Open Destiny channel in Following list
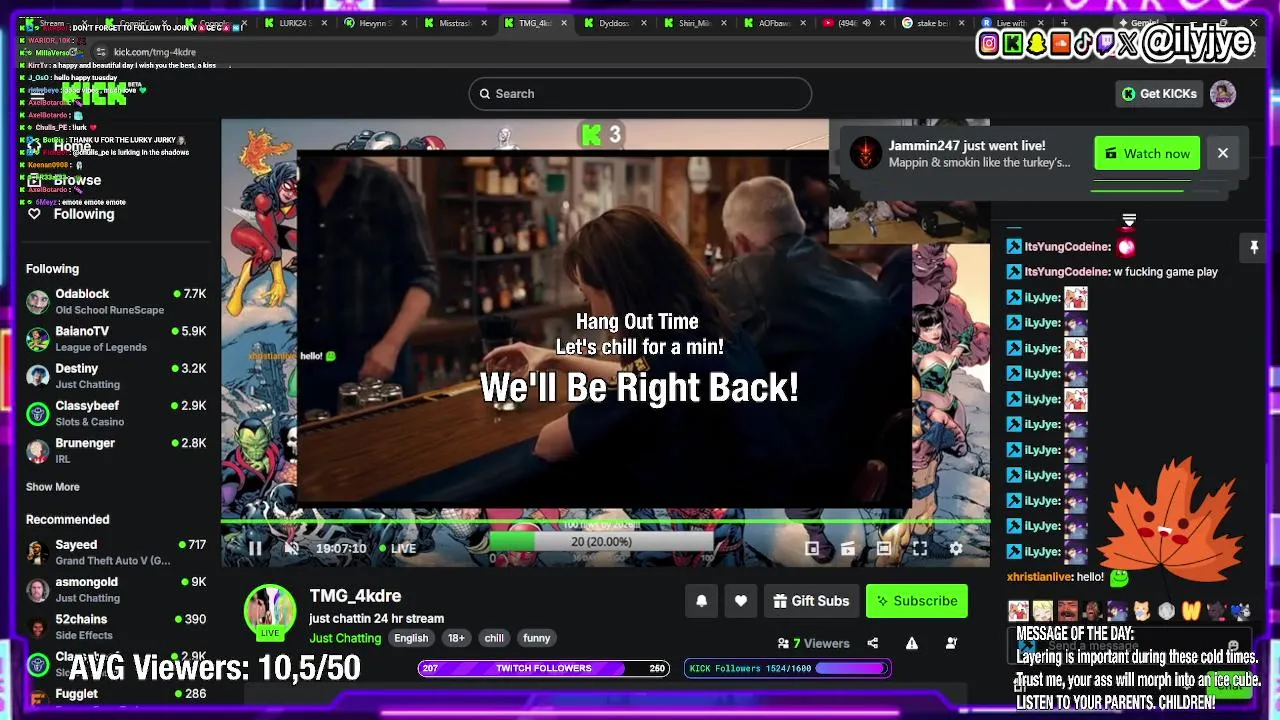This screenshot has width=1280, height=720. coord(116,376)
